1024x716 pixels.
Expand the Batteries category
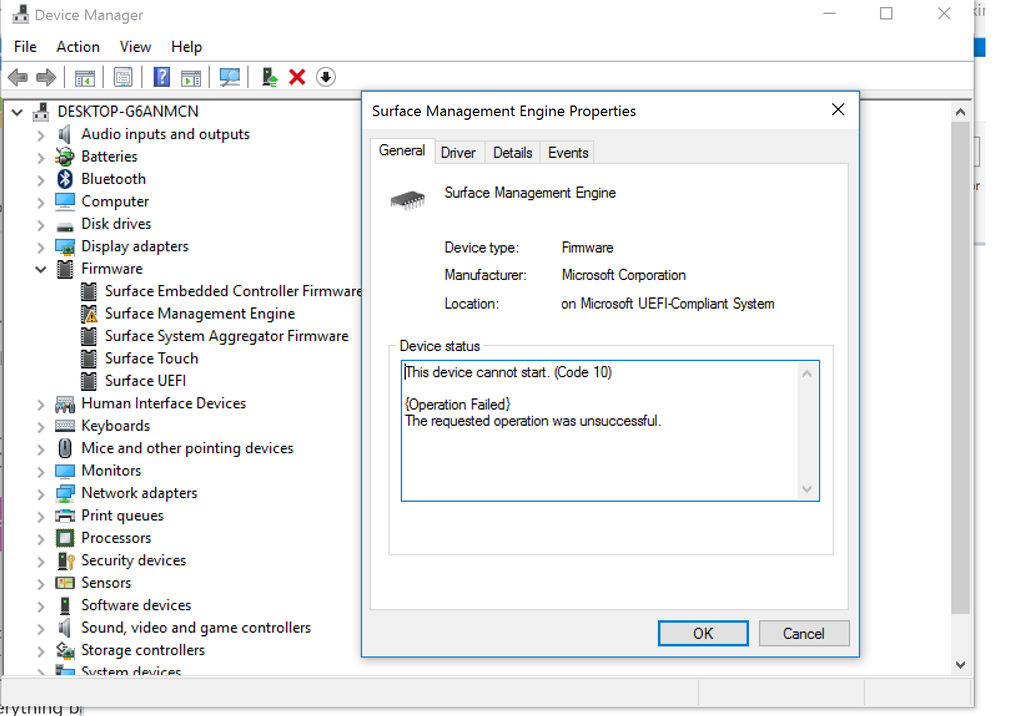[40, 157]
